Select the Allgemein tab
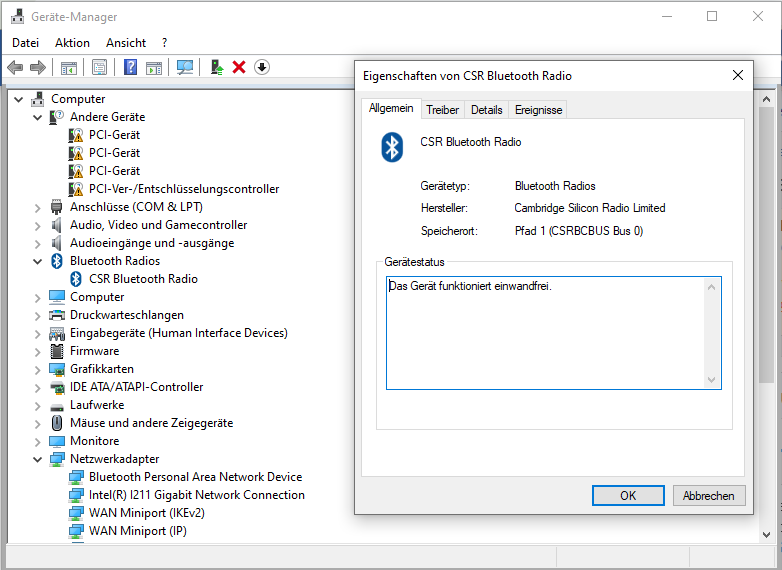This screenshot has height=570, width=782. click(391, 108)
